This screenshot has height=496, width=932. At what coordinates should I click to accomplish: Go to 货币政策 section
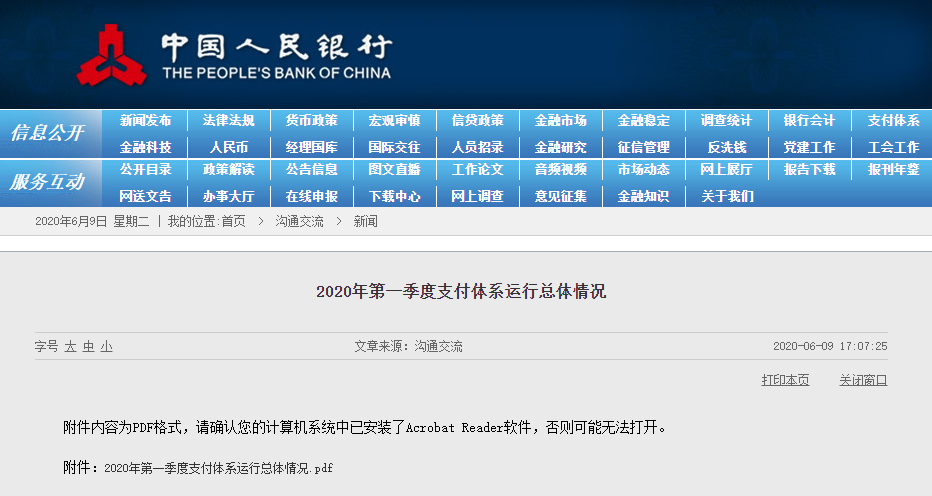311,121
